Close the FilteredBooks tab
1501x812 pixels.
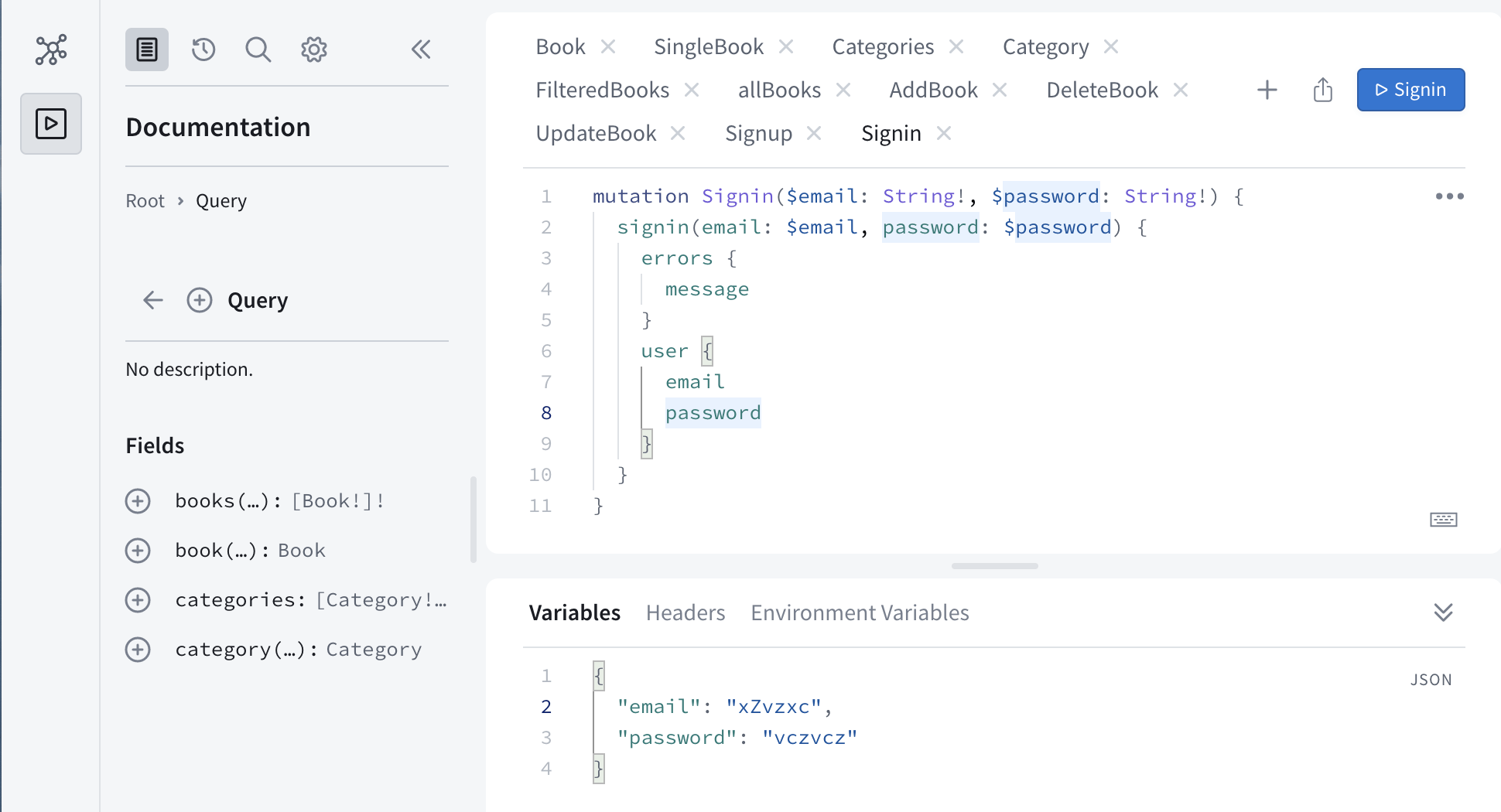click(x=692, y=90)
